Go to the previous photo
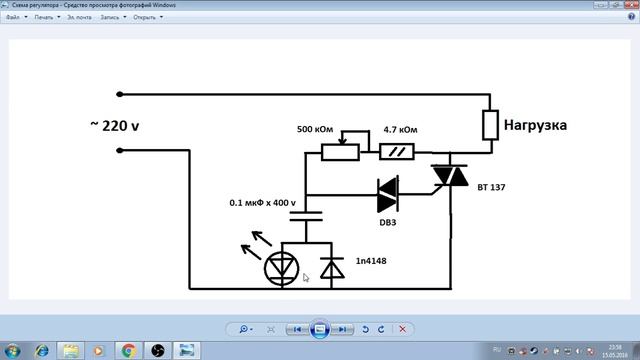Viewport: 640px width, 360px height. [x=298, y=329]
